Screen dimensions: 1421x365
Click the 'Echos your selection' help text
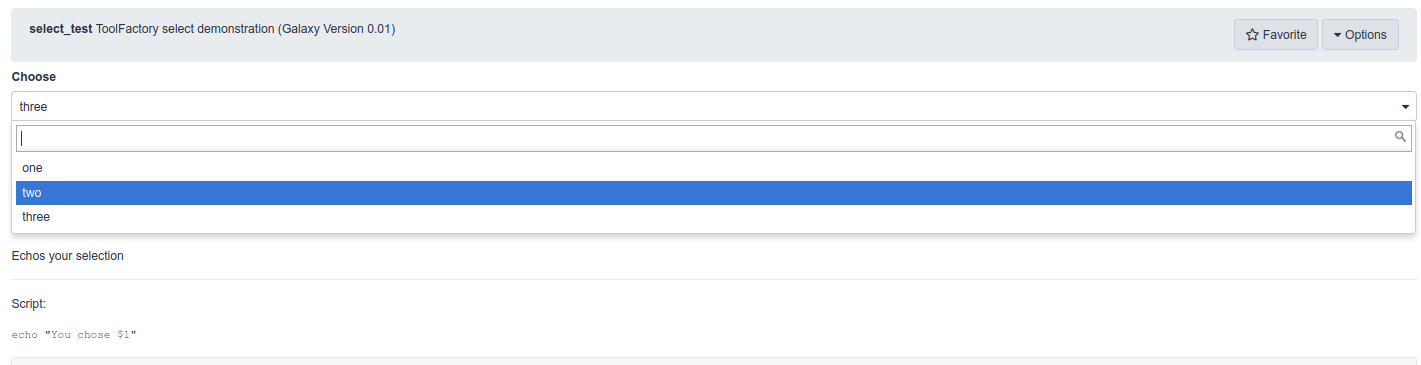point(68,256)
